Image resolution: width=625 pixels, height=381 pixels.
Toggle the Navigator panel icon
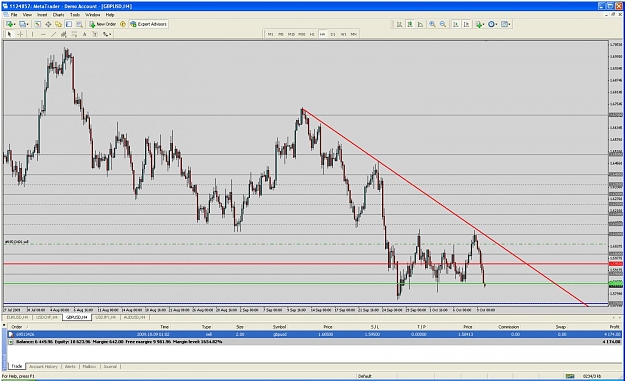click(58, 24)
